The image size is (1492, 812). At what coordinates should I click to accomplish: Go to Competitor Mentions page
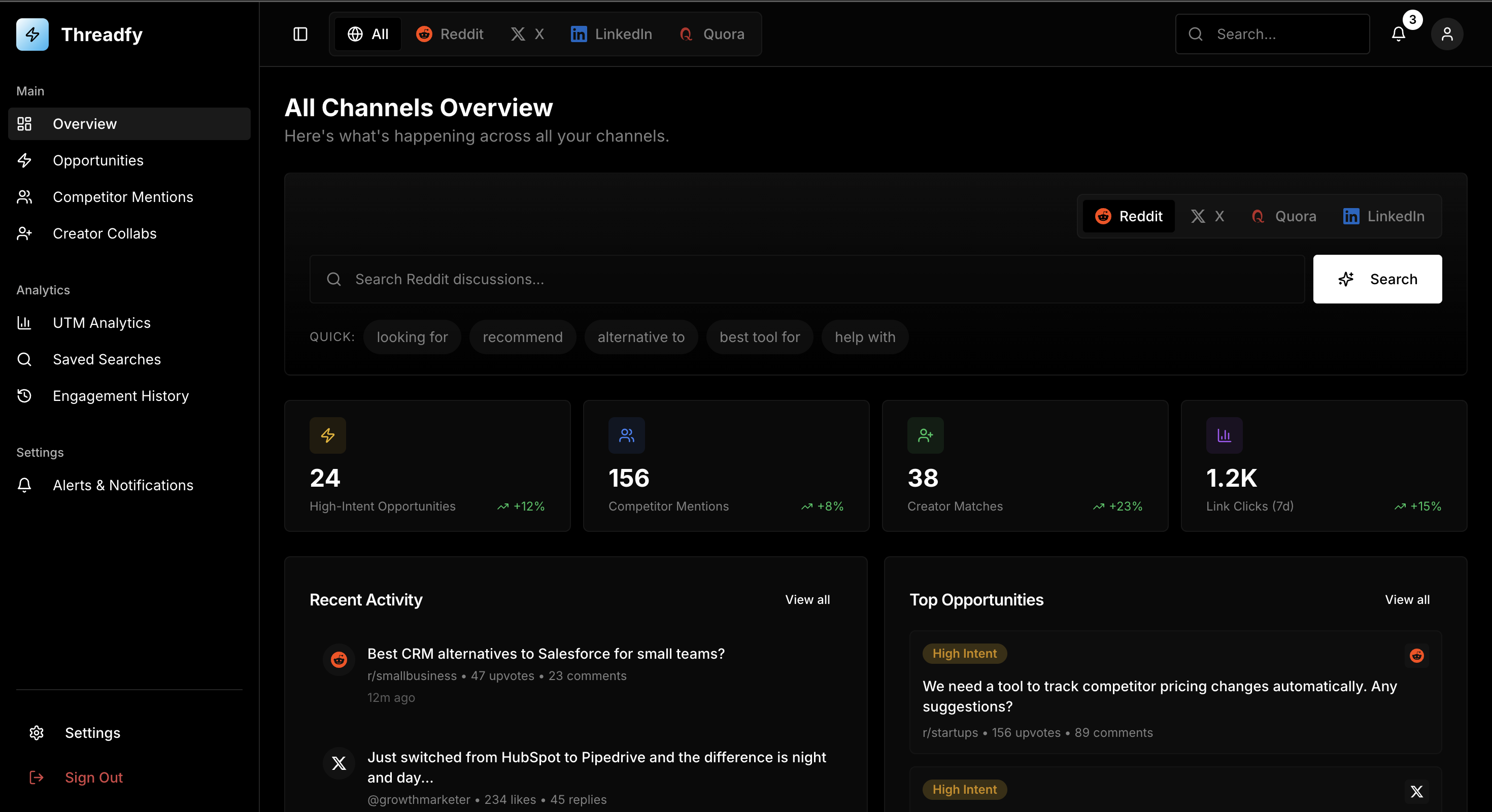point(129,197)
